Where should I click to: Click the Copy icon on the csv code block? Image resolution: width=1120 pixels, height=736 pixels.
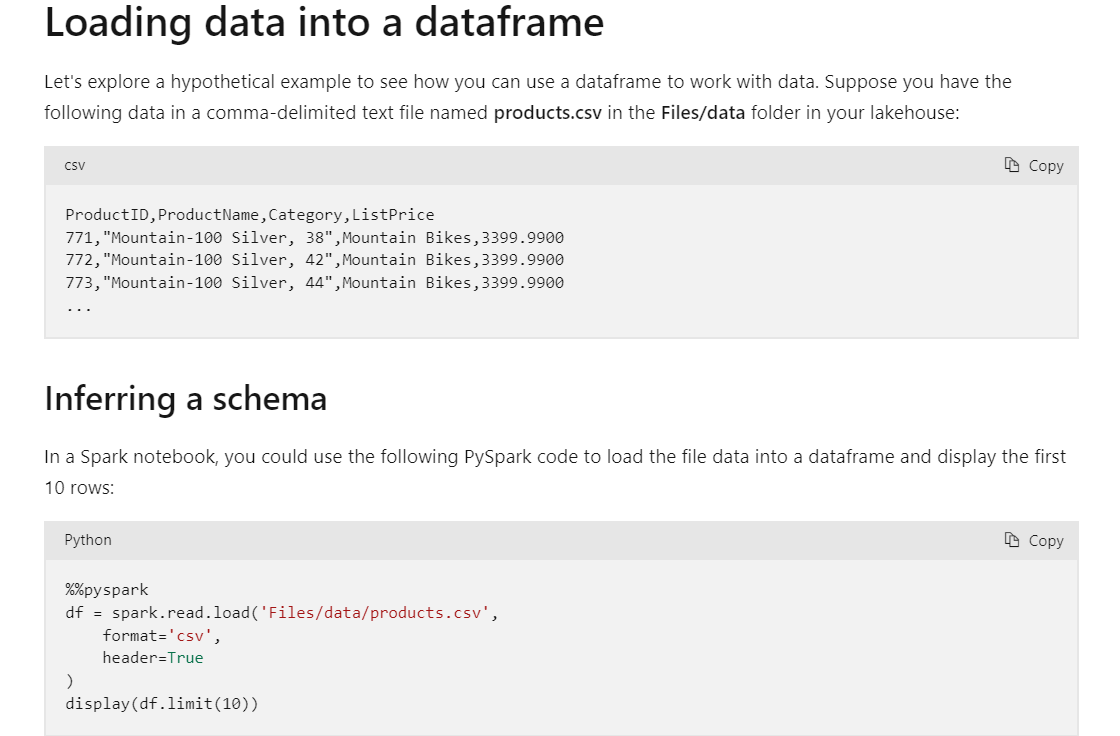pos(1011,165)
